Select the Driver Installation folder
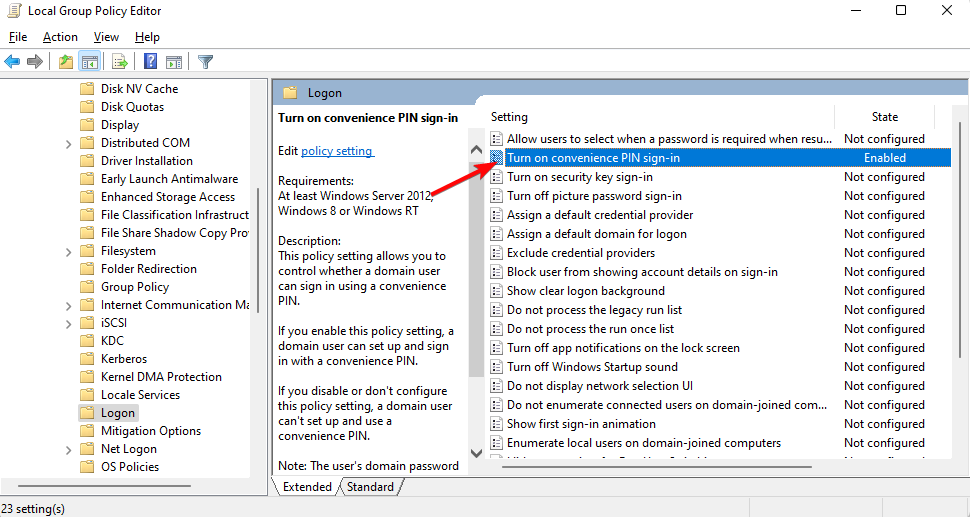Screen dimensions: 970x517 (147, 161)
